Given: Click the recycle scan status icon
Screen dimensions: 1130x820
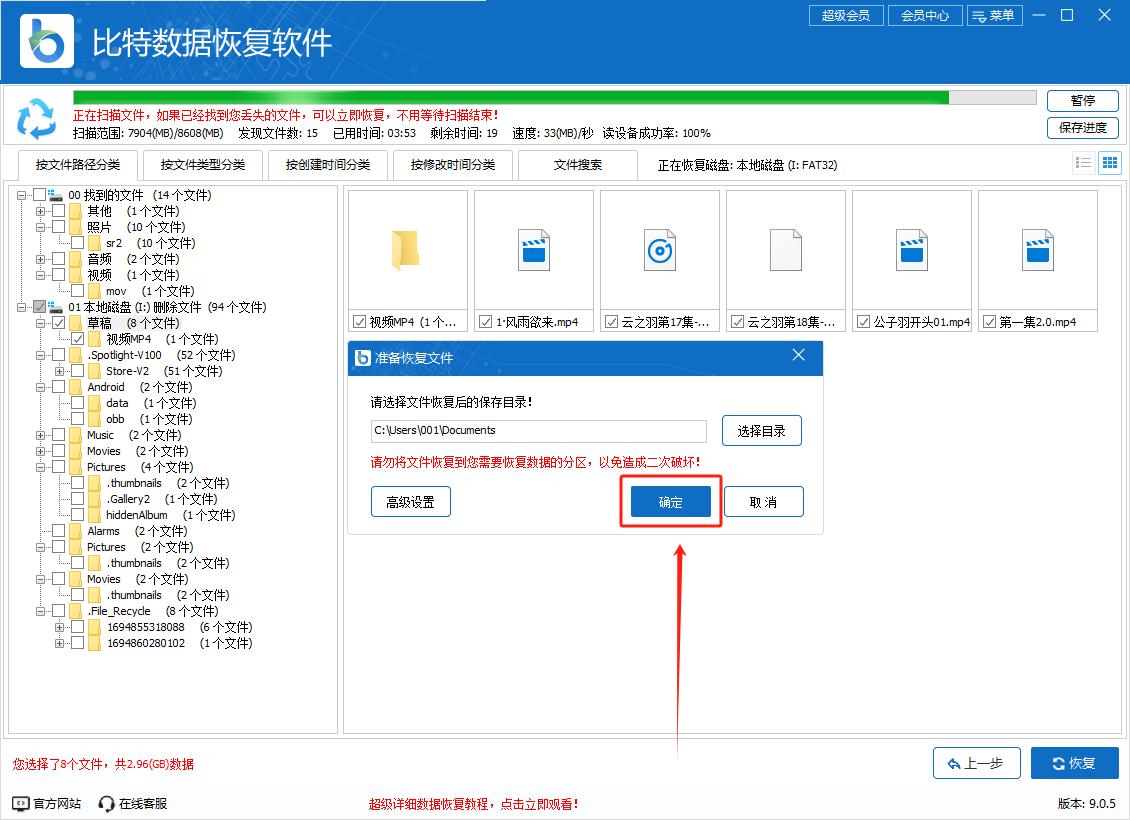Looking at the screenshot, I should (37, 118).
